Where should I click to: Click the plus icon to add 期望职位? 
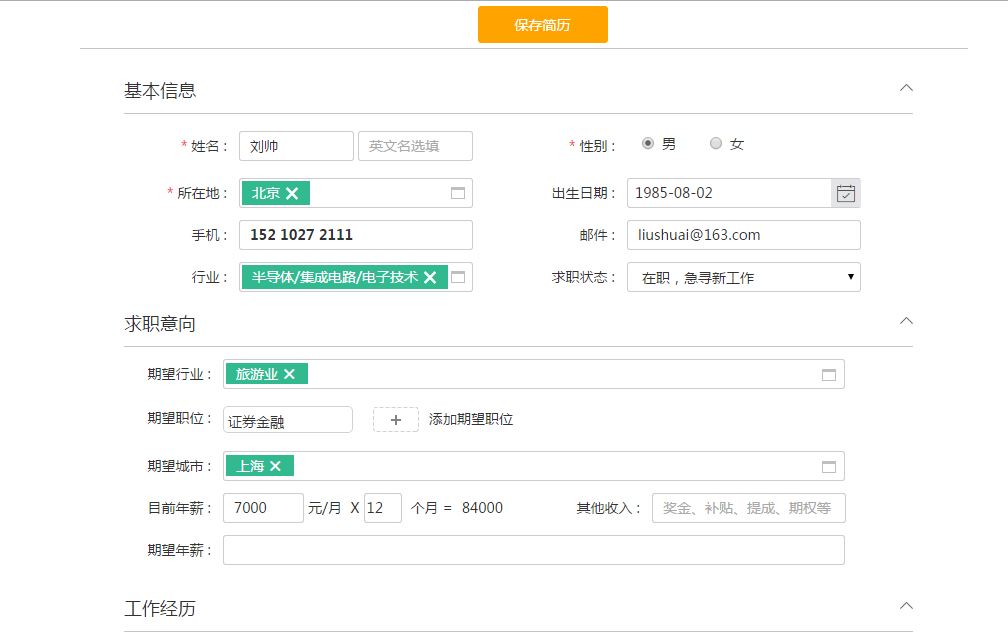(x=396, y=420)
